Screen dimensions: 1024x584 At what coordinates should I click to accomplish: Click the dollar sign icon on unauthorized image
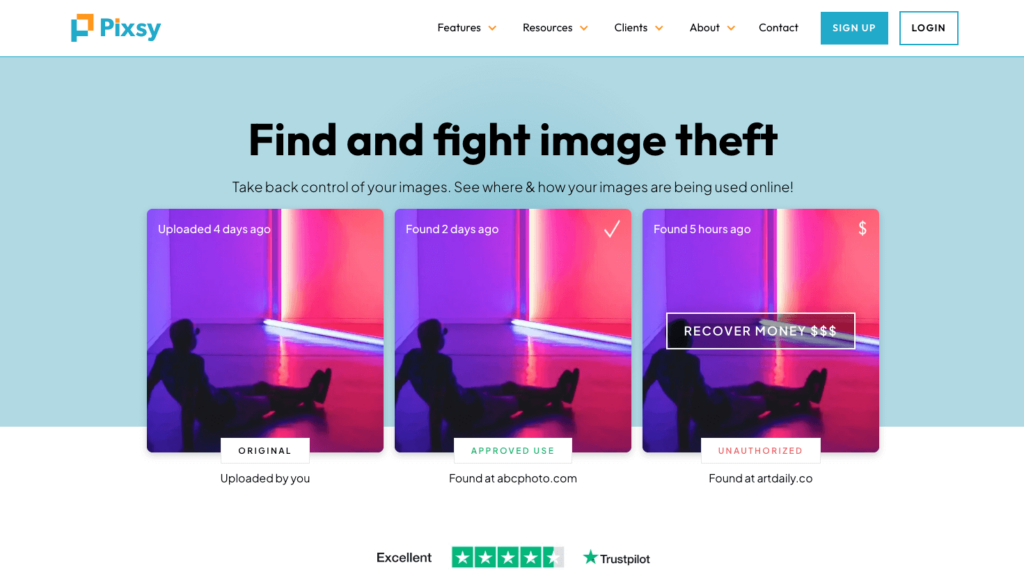coord(862,228)
